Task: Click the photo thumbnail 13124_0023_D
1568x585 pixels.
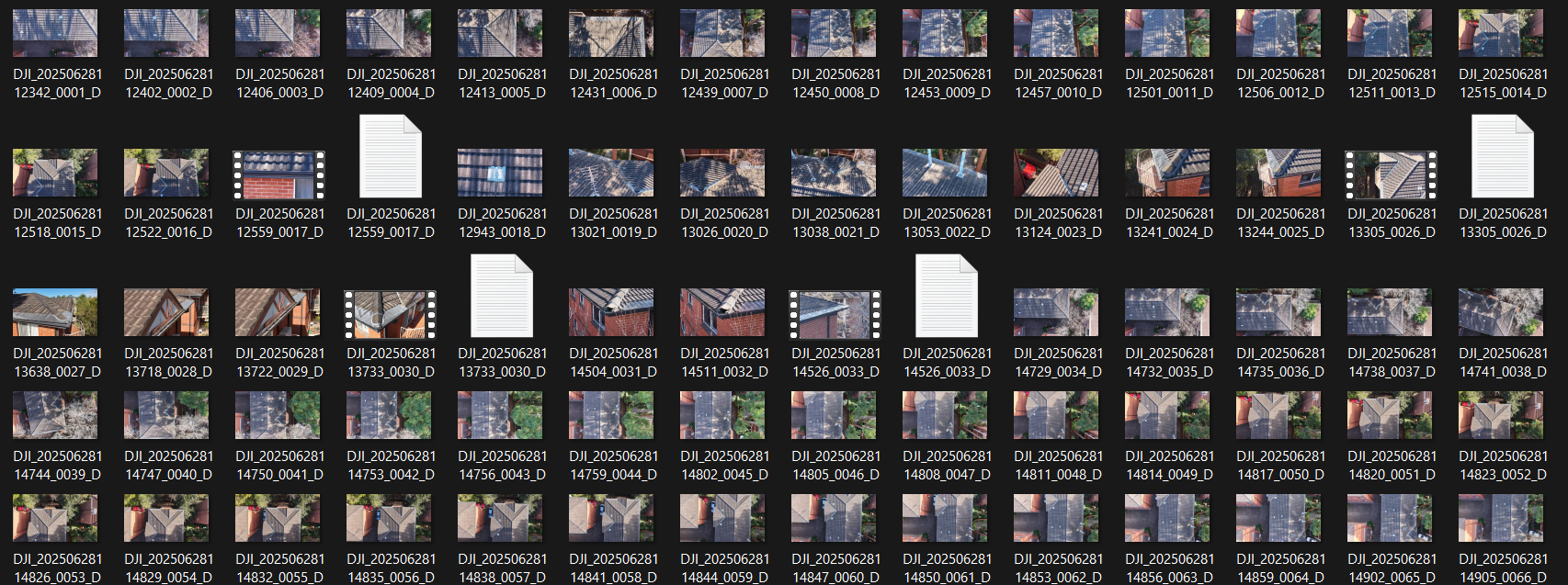Action: 1057,173
